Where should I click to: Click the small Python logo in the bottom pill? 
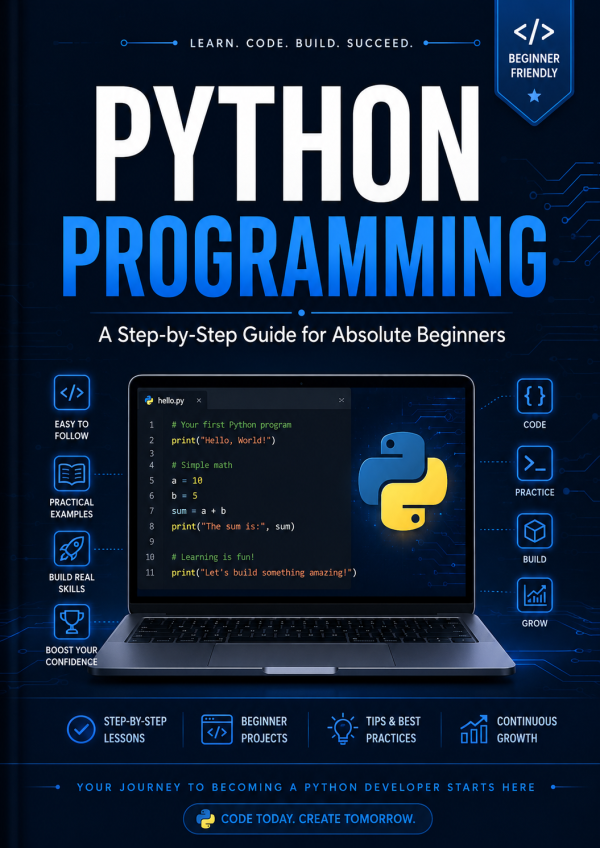(205, 818)
